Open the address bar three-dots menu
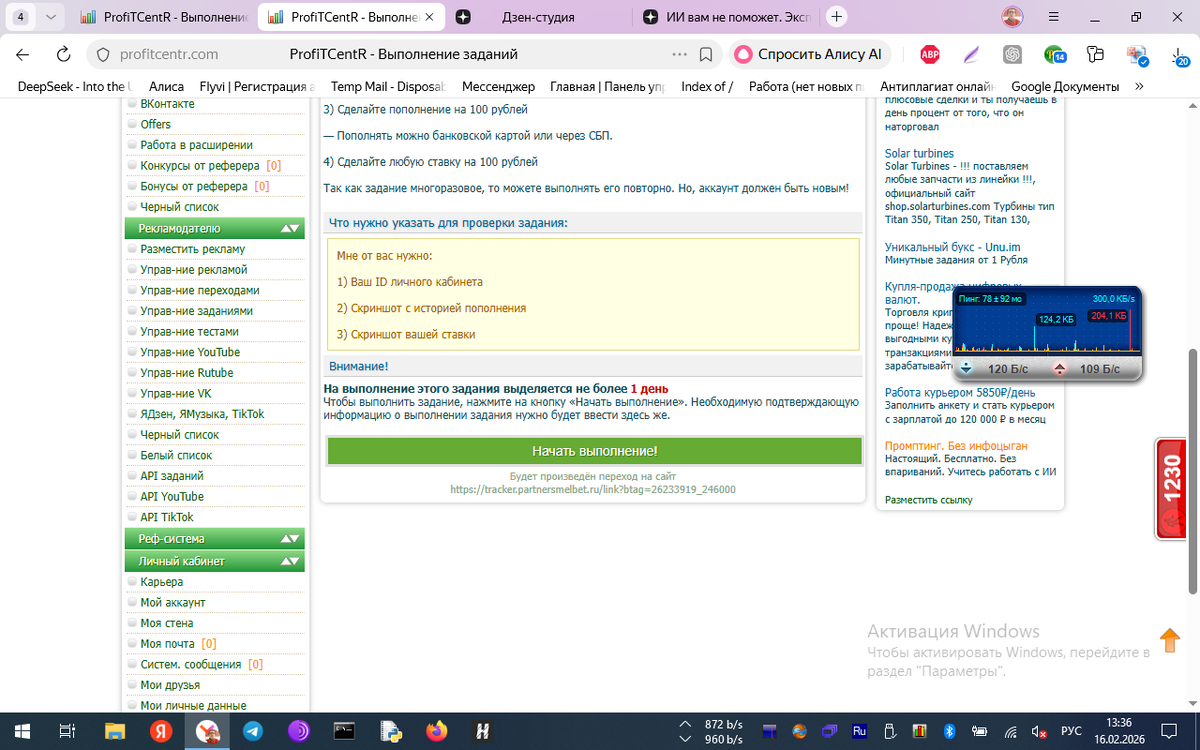 click(678, 55)
